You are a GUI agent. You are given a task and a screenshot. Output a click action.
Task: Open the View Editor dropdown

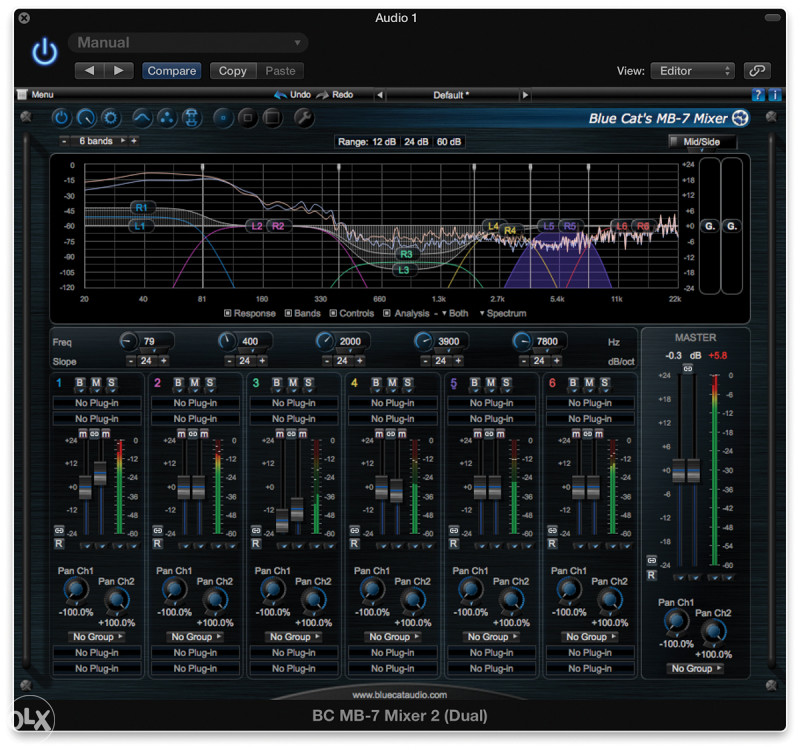coord(692,71)
